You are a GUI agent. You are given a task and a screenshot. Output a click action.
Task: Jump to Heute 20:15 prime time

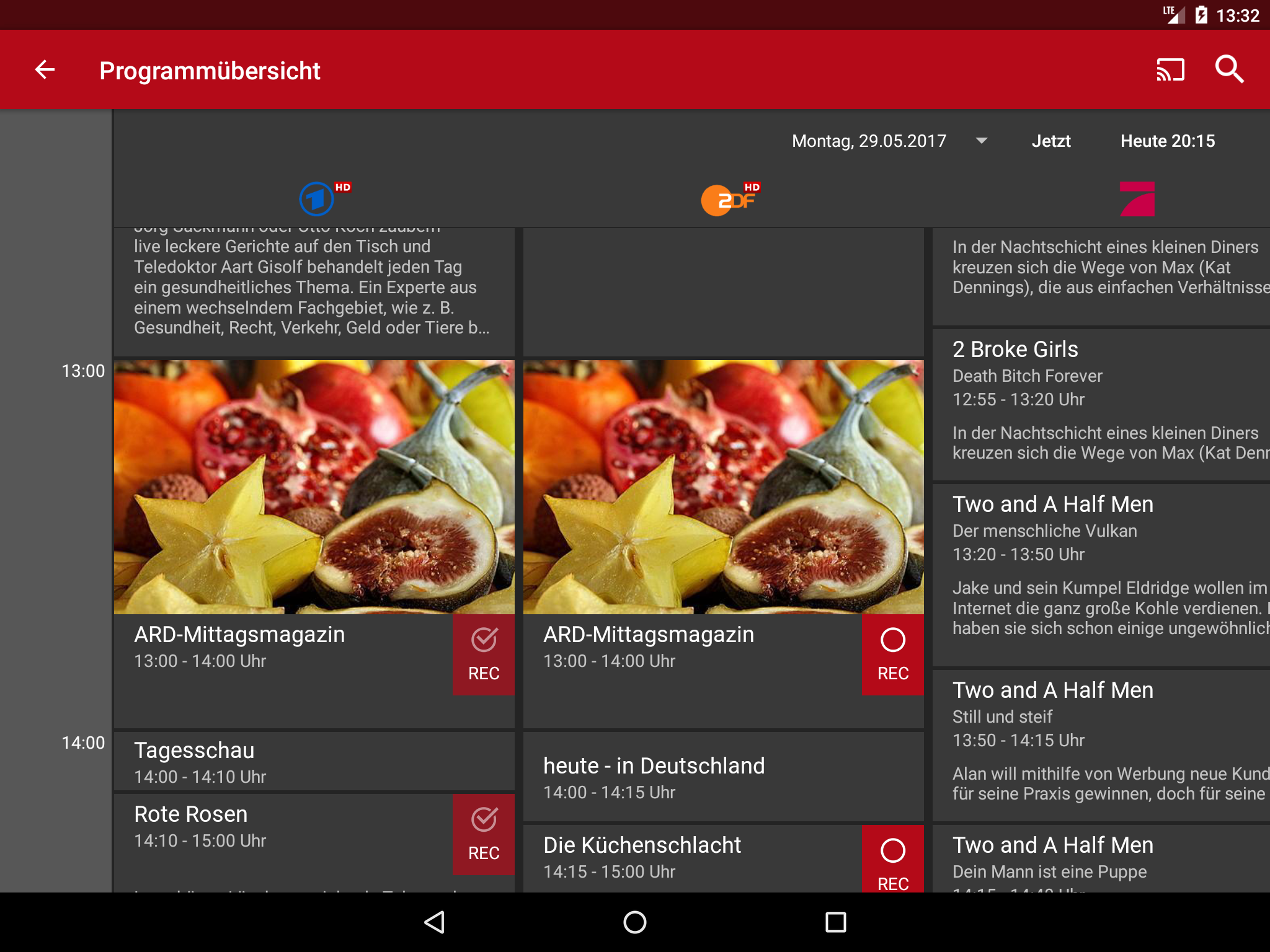point(1167,141)
